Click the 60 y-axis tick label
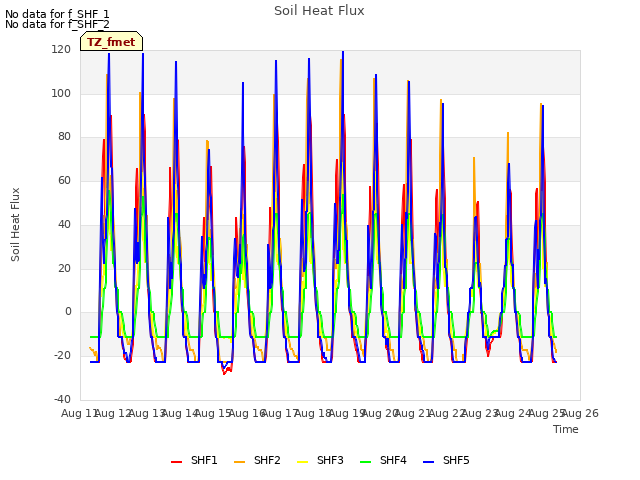640x480 pixels. tap(64, 180)
